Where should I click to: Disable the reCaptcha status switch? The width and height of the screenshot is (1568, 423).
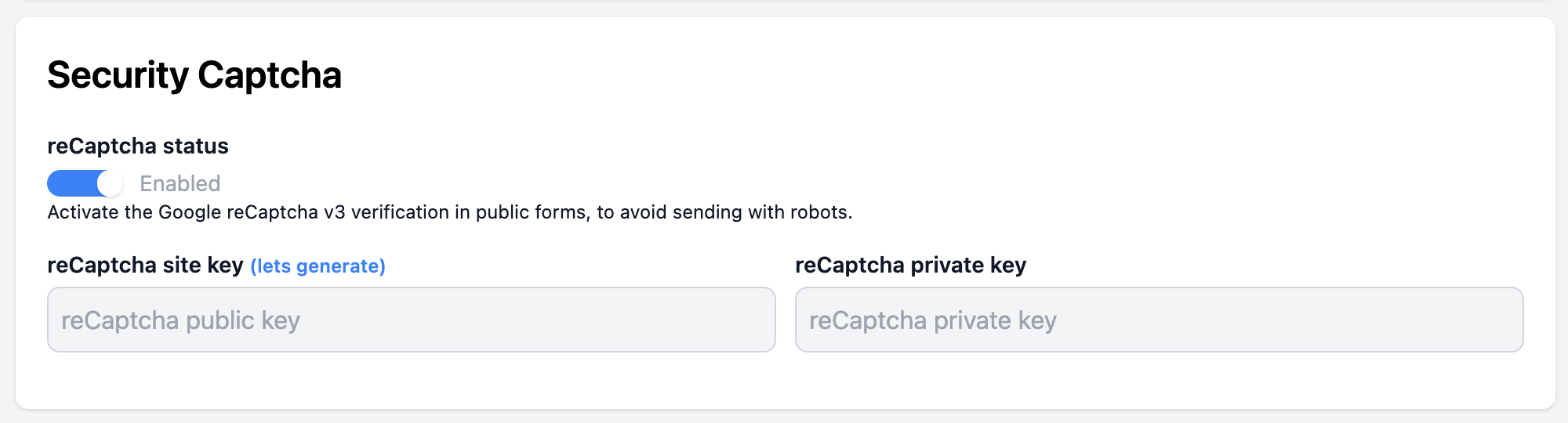[85, 183]
